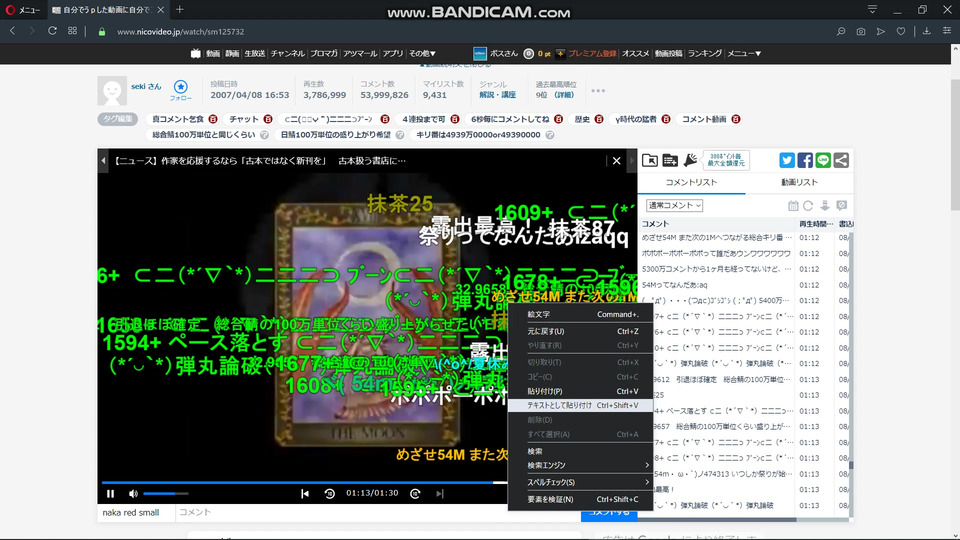Rewind ten seconds using the replay icon
960x540 pixels.
pos(329,493)
